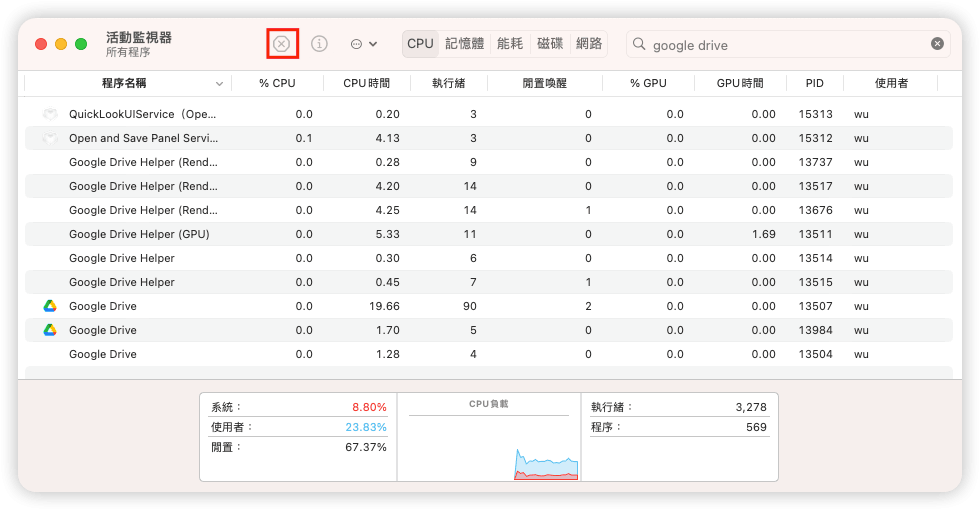Click the Open and Save Panel icon
The image size is (980, 510).
(x=50, y=138)
